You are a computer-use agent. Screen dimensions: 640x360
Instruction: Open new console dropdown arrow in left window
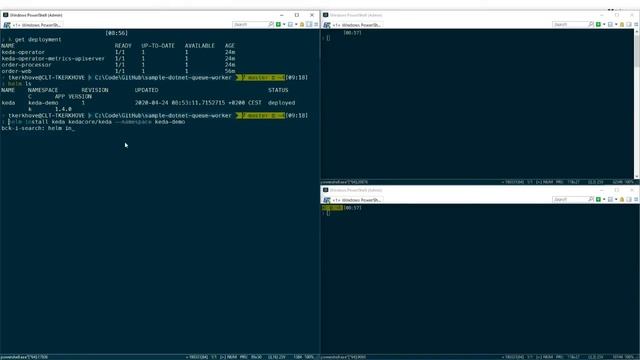click(x=284, y=24)
